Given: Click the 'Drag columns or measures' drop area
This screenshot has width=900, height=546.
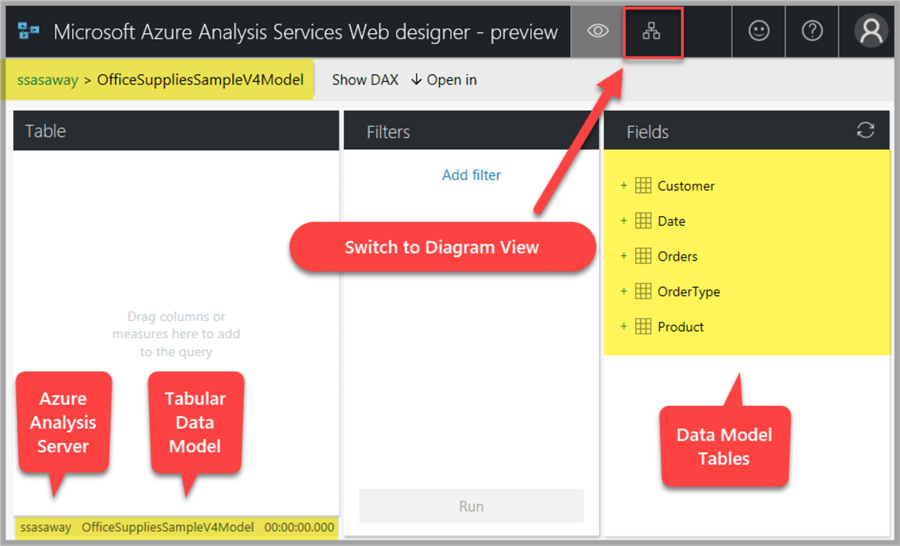Looking at the screenshot, I should tap(176, 334).
